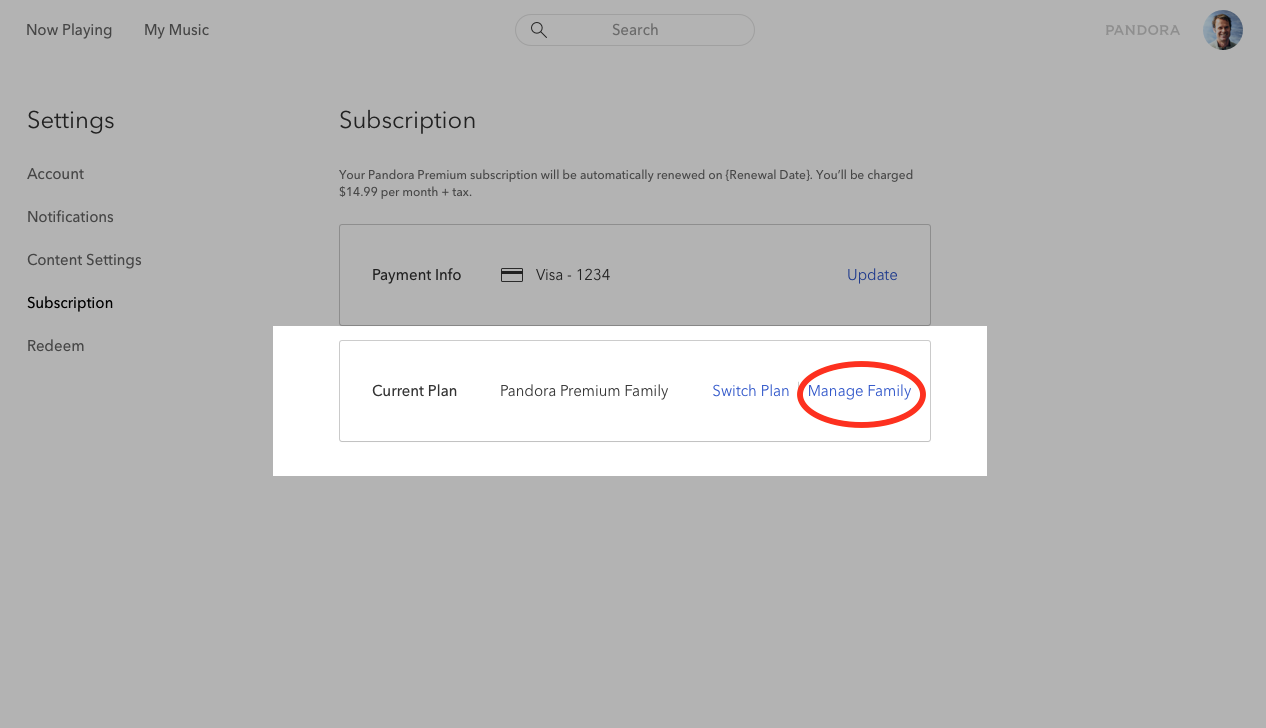Viewport: 1266px width, 728px height.
Task: Click the credit card icon
Action: [512, 275]
